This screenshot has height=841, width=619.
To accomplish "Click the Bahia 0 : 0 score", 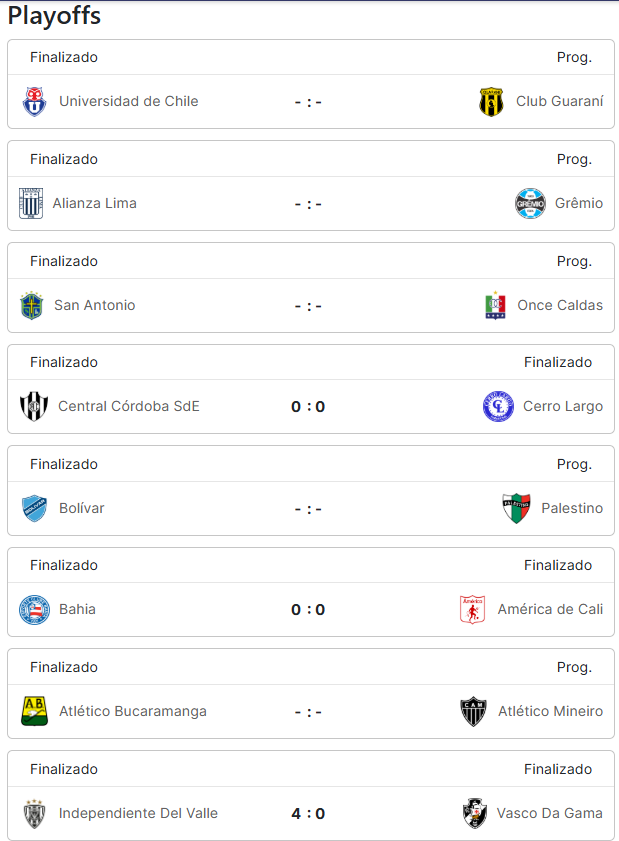I will (308, 610).
